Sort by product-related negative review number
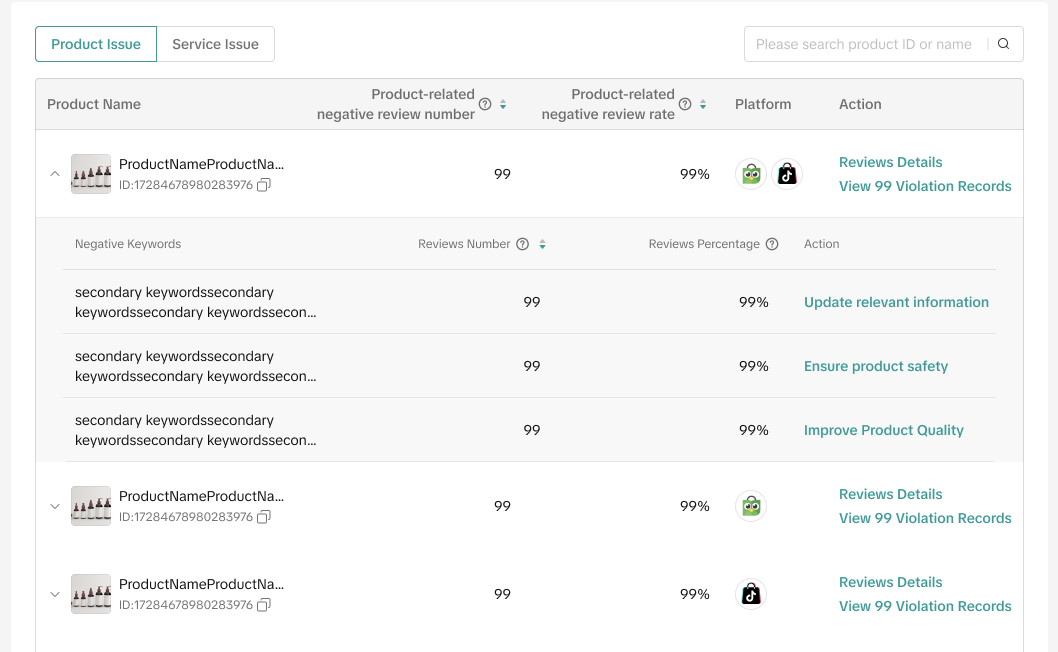The width and height of the screenshot is (1058, 652). tap(503, 104)
